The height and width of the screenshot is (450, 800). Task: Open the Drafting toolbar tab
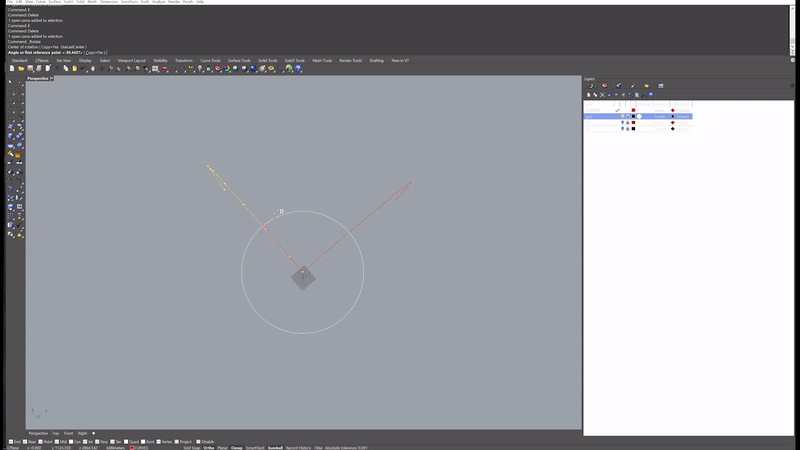pos(377,61)
